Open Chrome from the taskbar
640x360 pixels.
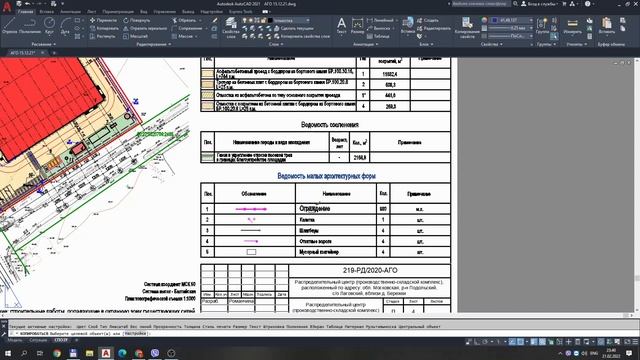click(57, 353)
